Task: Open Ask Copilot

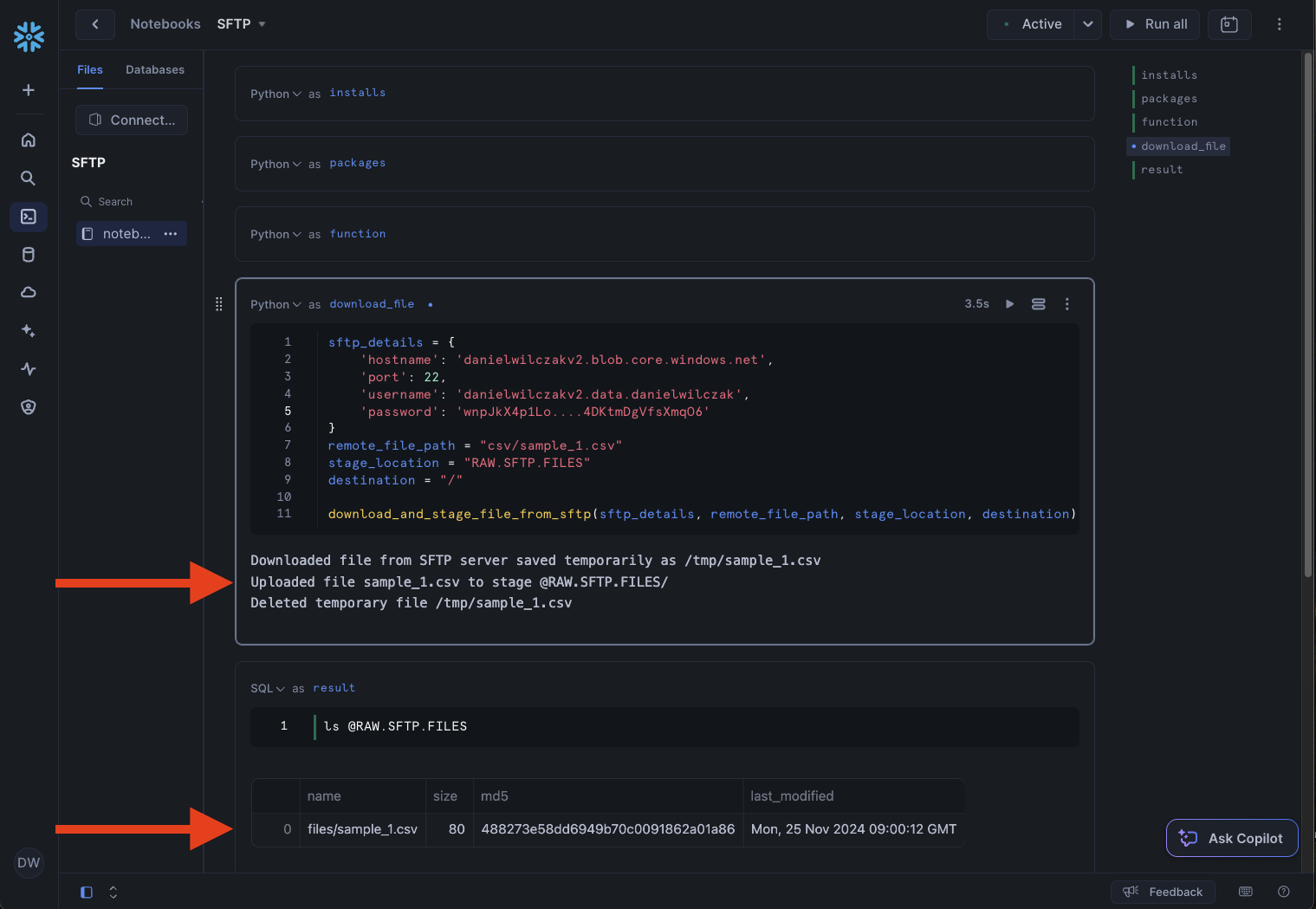Action: coord(1231,838)
